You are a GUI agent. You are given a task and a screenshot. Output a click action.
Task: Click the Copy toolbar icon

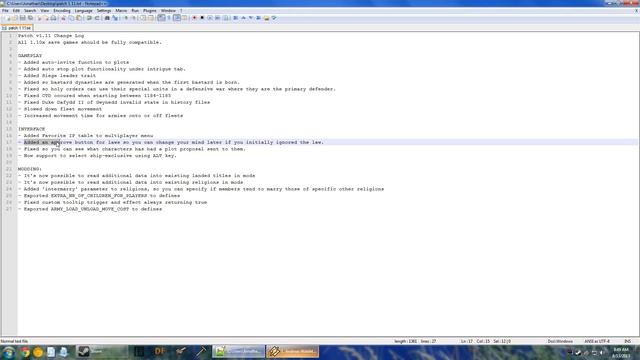click(x=71, y=18)
